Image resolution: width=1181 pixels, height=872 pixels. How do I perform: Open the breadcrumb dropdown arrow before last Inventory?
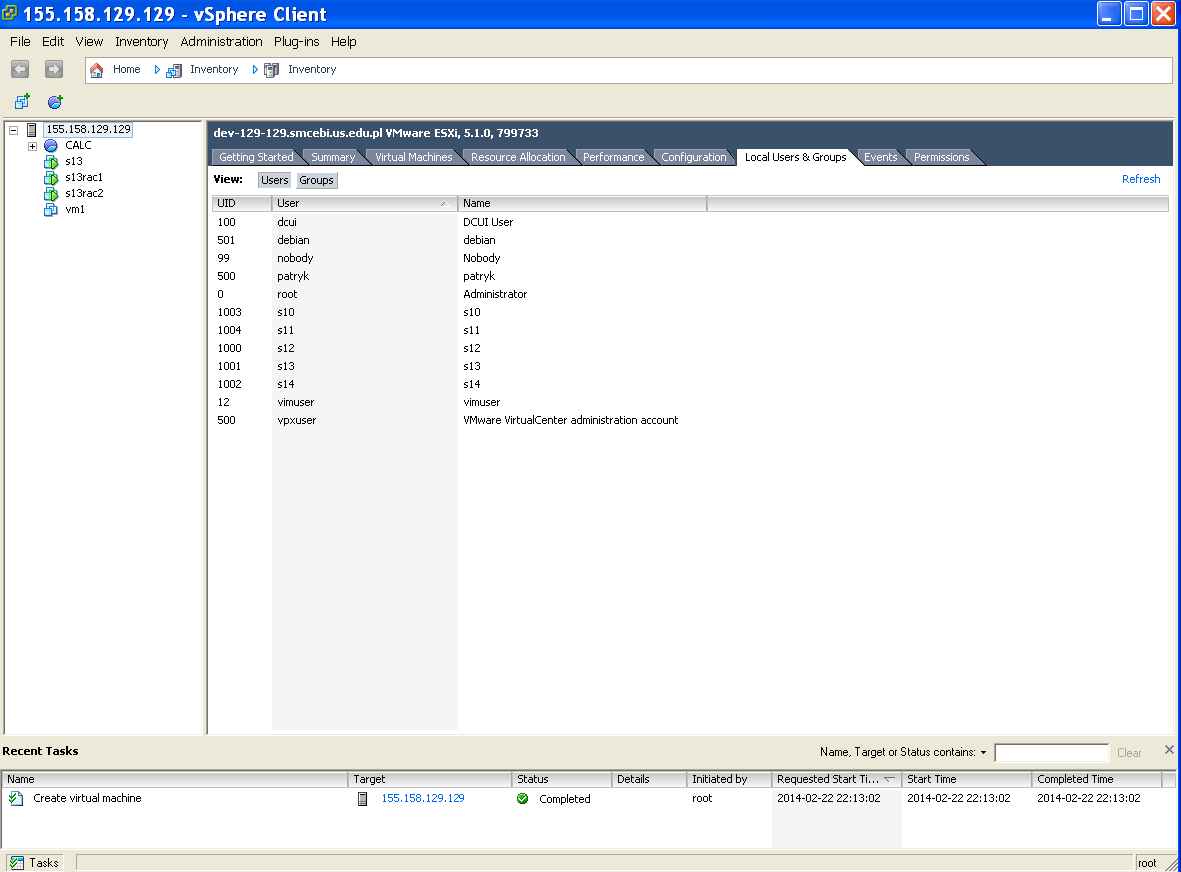point(255,69)
